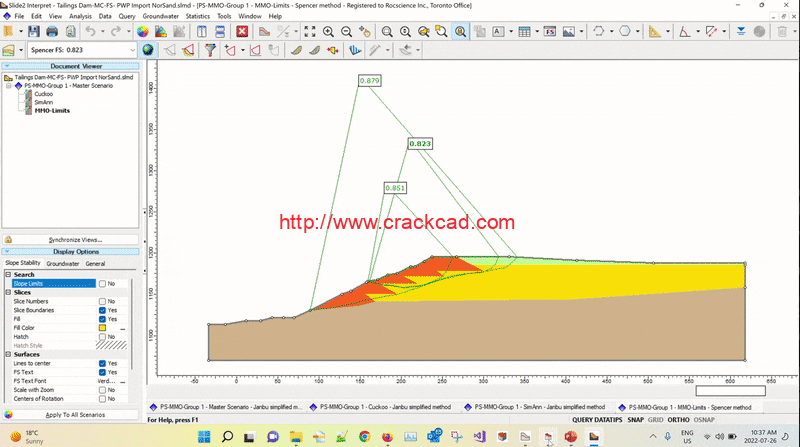800x447 pixels.
Task: Click the Zoom Out magnifier icon
Action: 346,32
